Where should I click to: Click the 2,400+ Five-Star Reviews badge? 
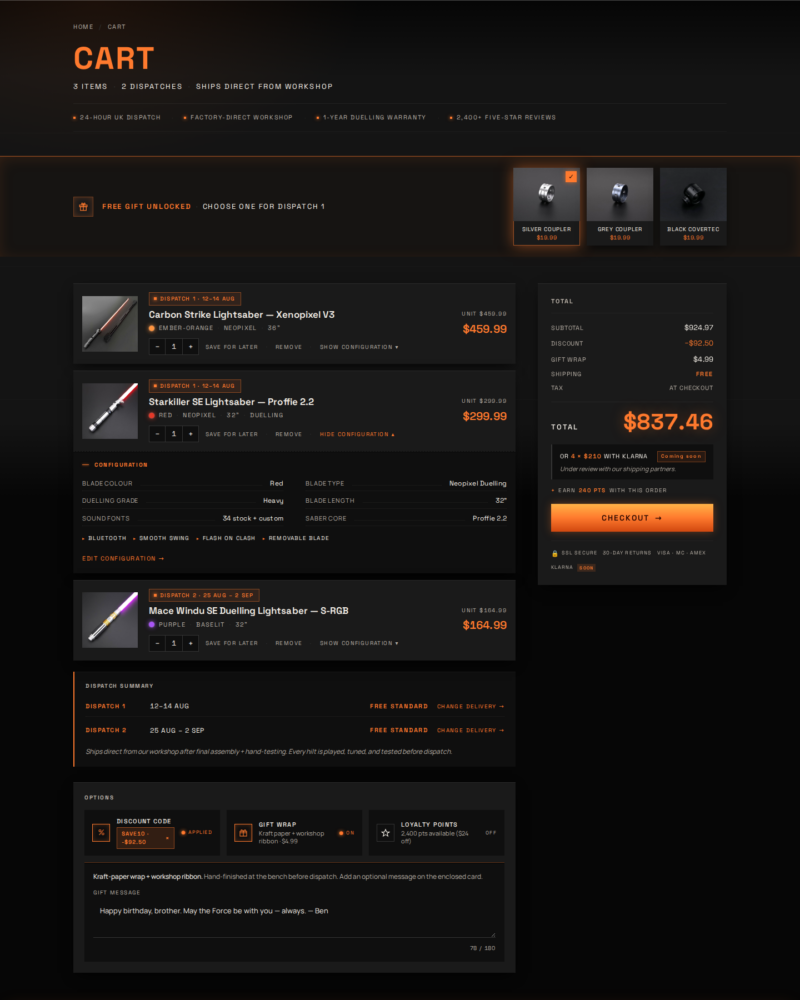click(503, 117)
